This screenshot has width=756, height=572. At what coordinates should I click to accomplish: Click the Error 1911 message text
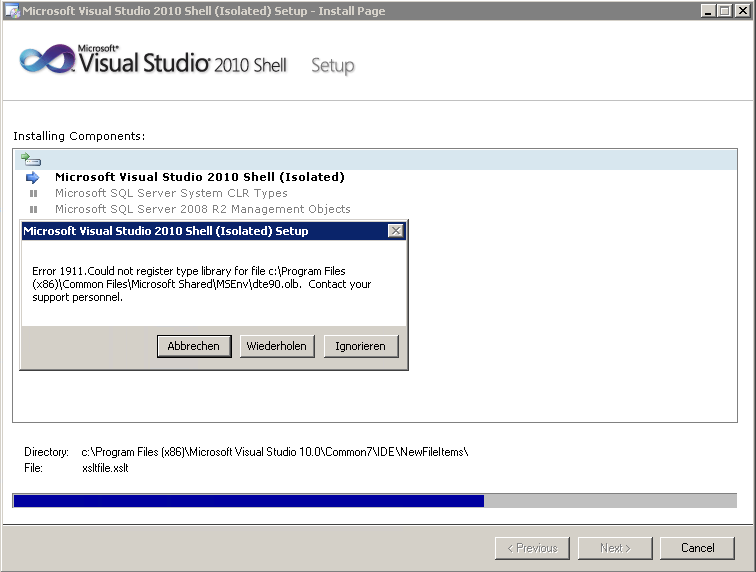[x=202, y=284]
